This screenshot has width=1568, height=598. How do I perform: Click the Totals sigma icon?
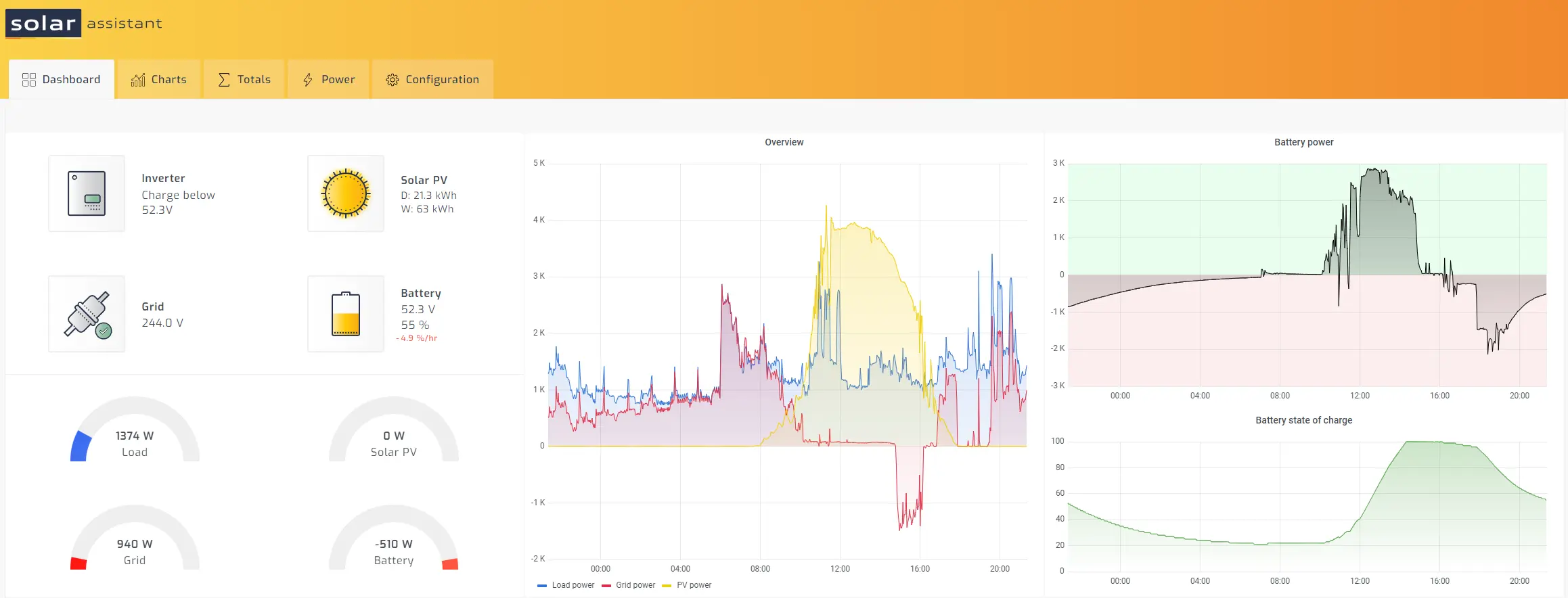click(224, 80)
